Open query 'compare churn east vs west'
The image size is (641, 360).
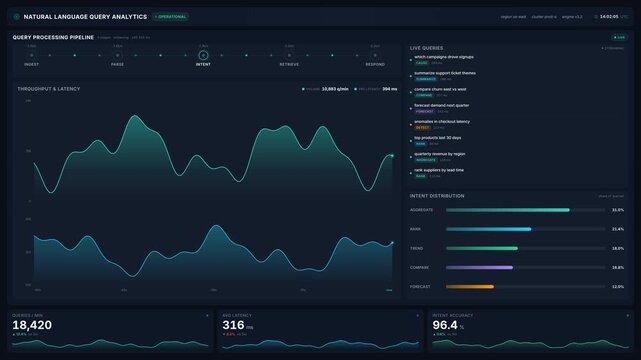440,89
